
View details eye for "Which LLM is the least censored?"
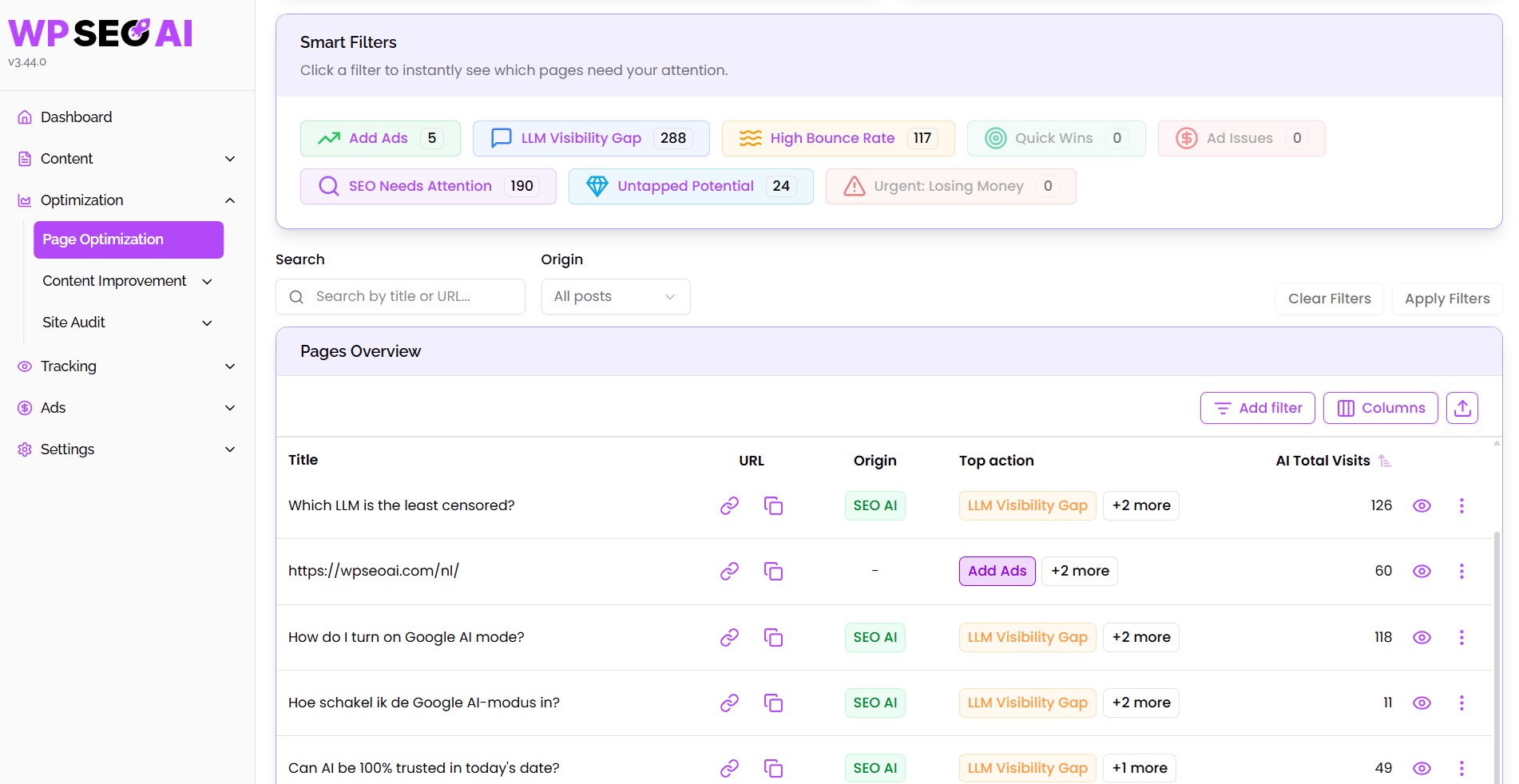pos(1422,505)
